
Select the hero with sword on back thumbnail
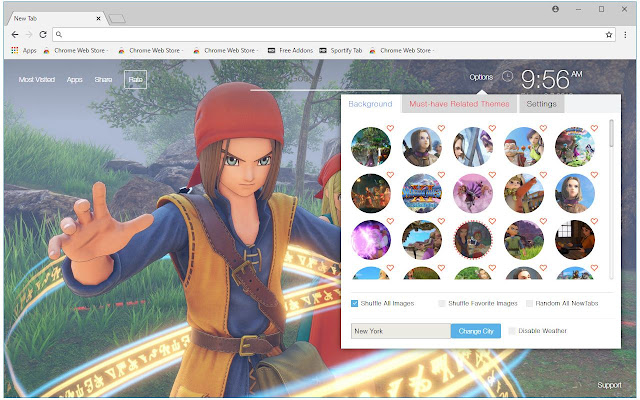point(422,147)
